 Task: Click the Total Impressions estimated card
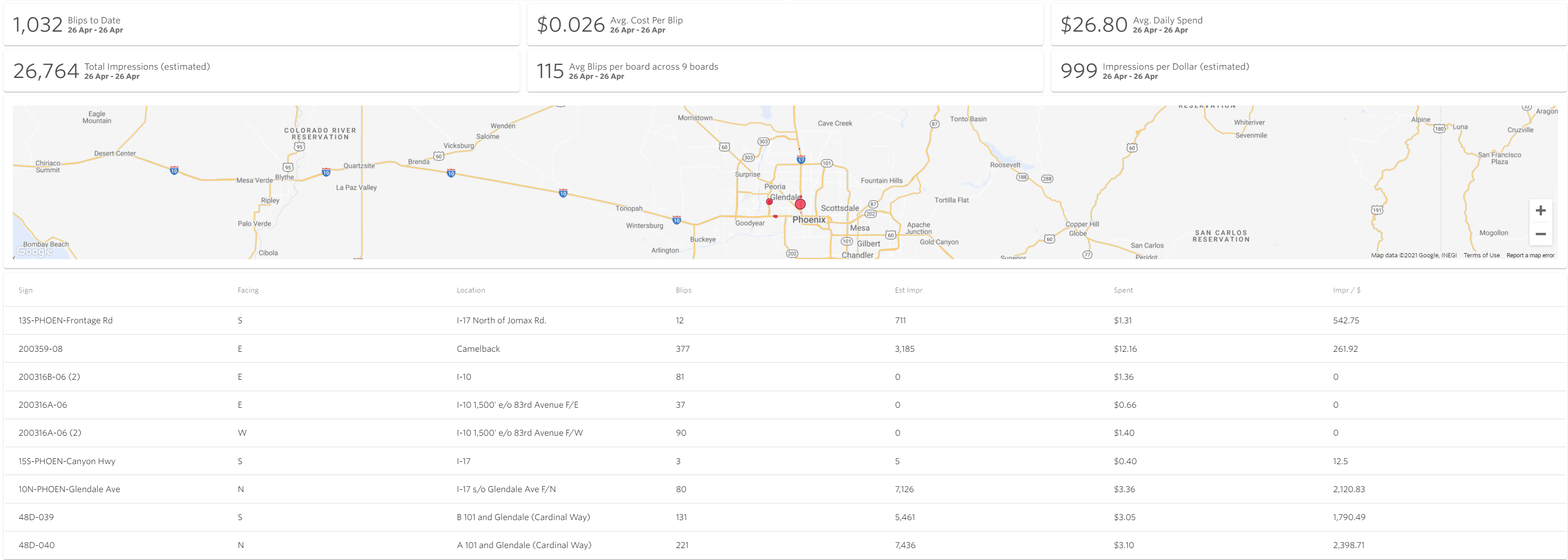(261, 71)
